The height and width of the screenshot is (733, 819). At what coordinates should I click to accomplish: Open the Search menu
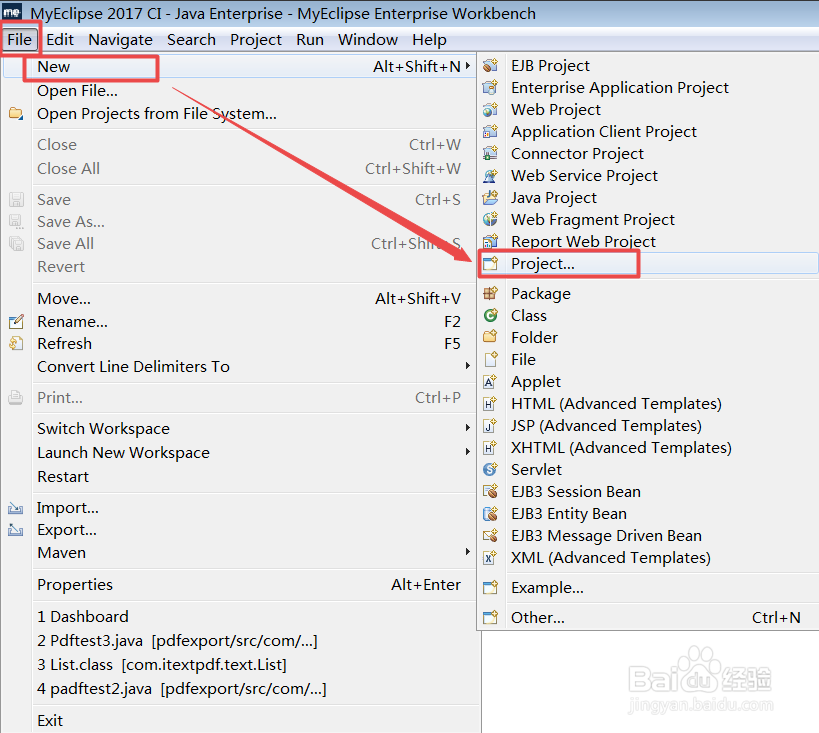[191, 40]
